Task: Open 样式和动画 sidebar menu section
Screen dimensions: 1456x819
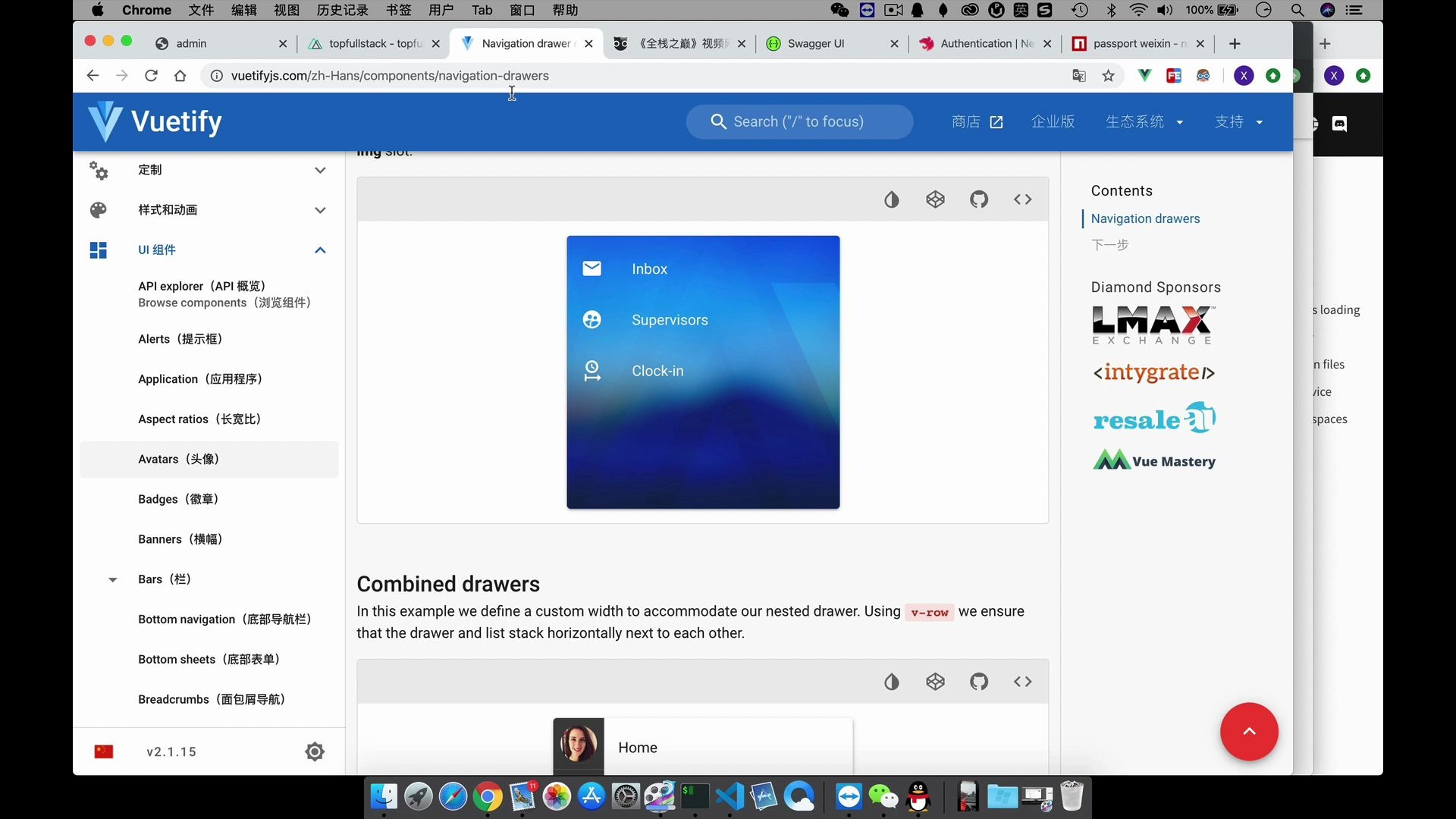Action: [208, 209]
